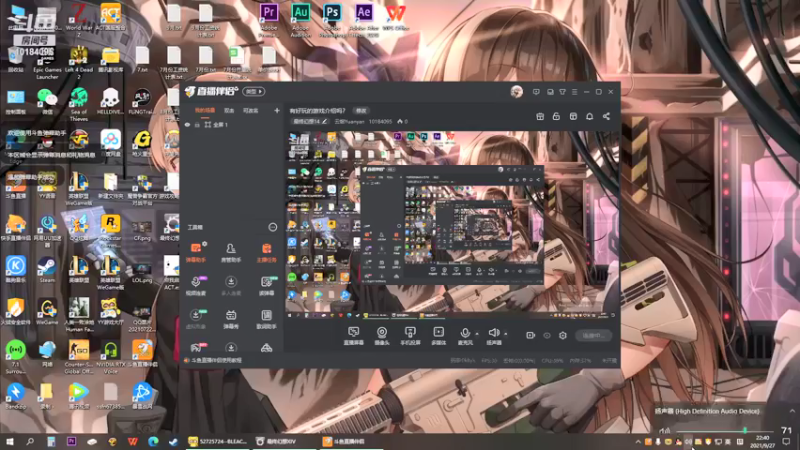Add 多媒体 multimedia source
The height and width of the screenshot is (450, 800).
[438, 336]
